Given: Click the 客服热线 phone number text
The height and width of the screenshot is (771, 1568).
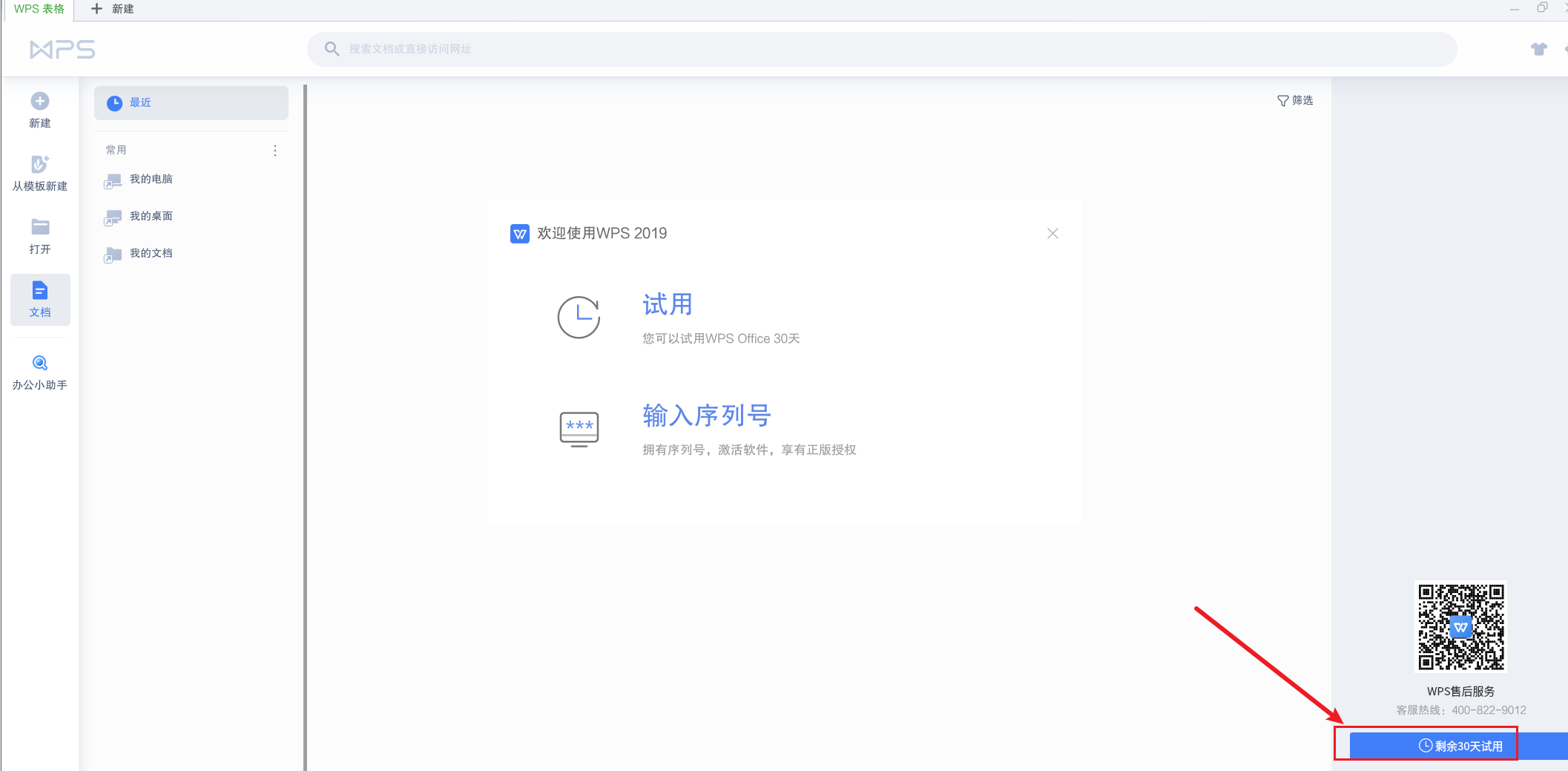Looking at the screenshot, I should click(x=1461, y=710).
